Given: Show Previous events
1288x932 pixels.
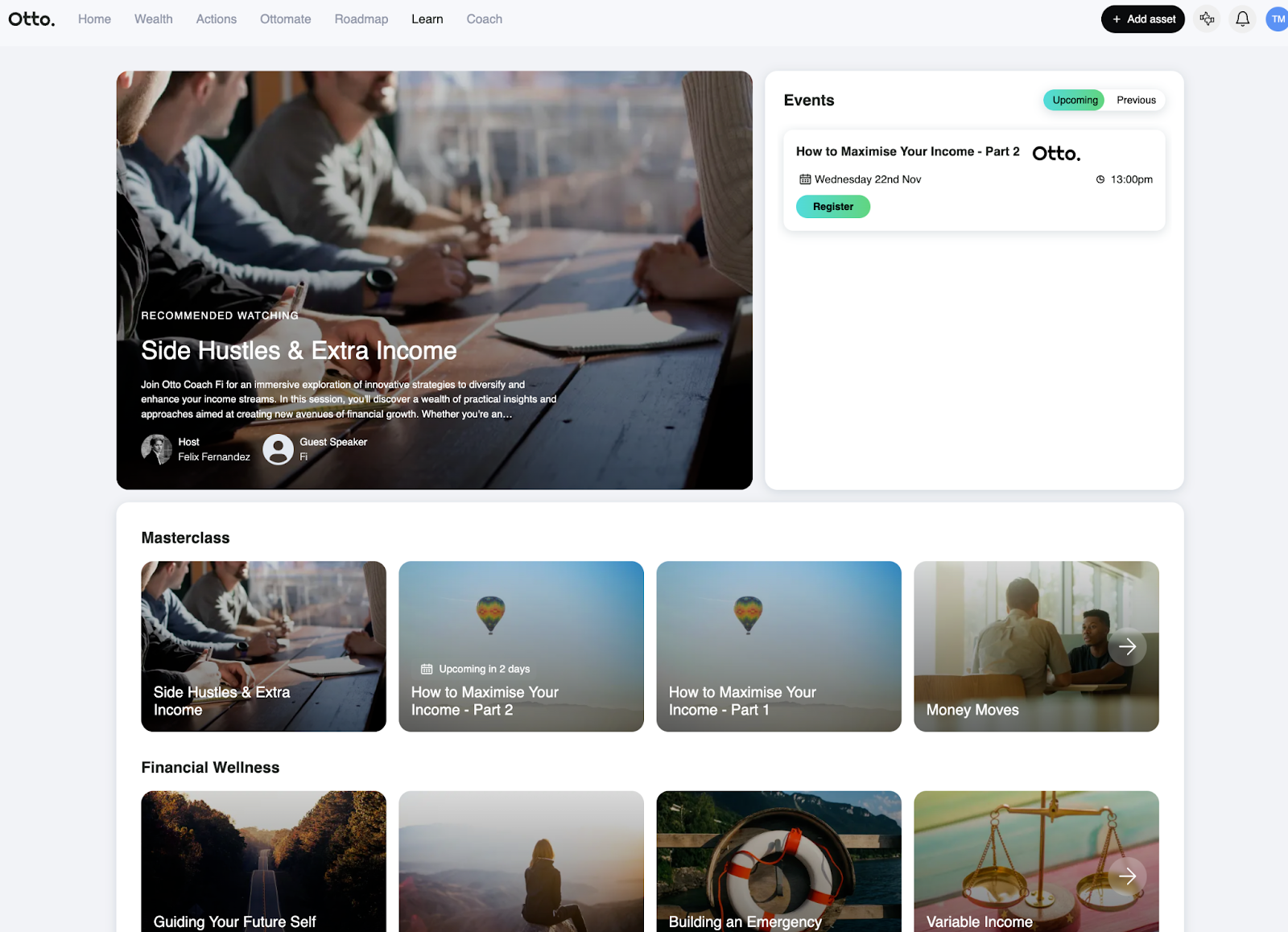Looking at the screenshot, I should point(1136,100).
